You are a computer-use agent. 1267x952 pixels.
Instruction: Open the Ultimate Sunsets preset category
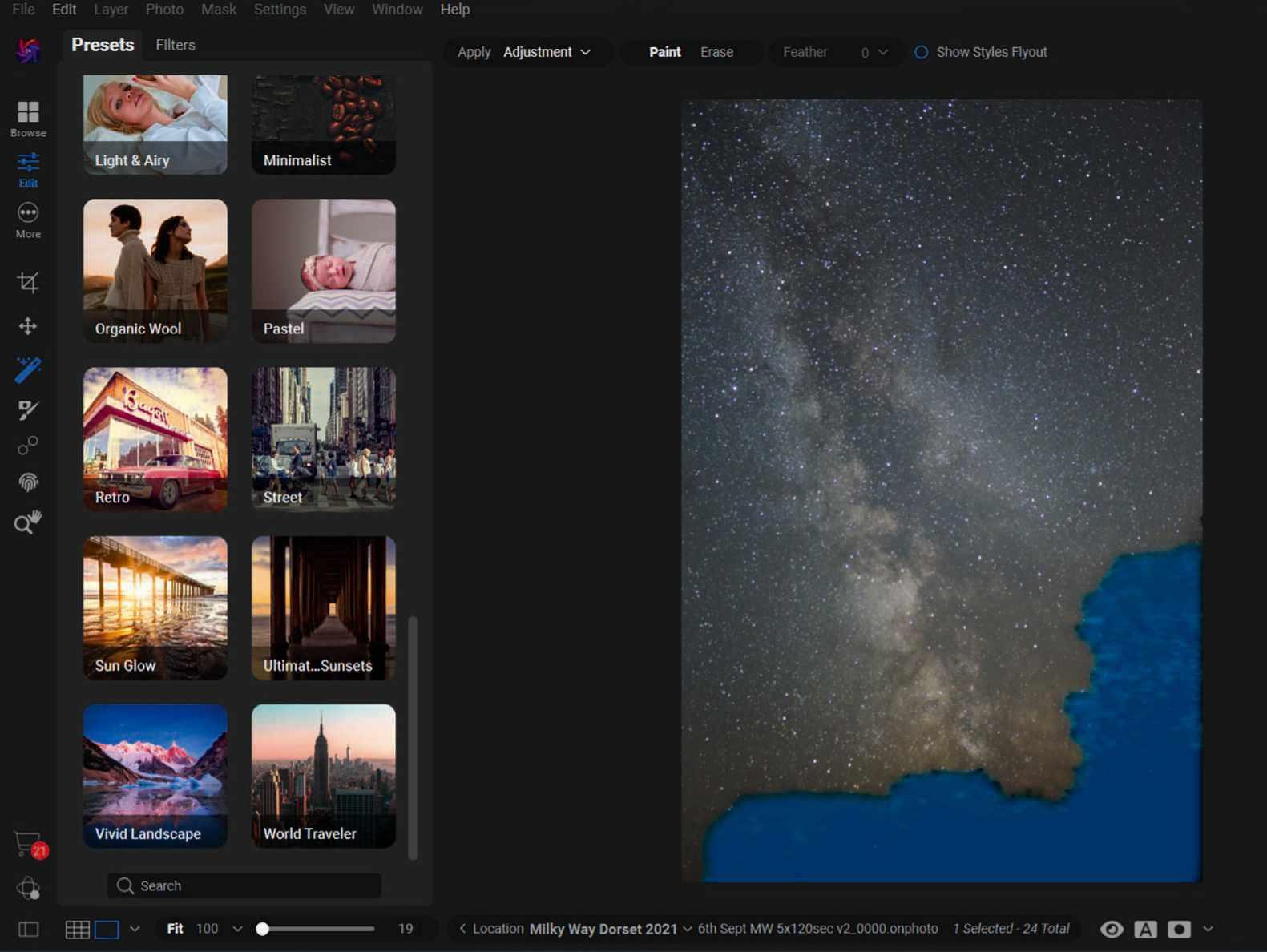point(324,607)
